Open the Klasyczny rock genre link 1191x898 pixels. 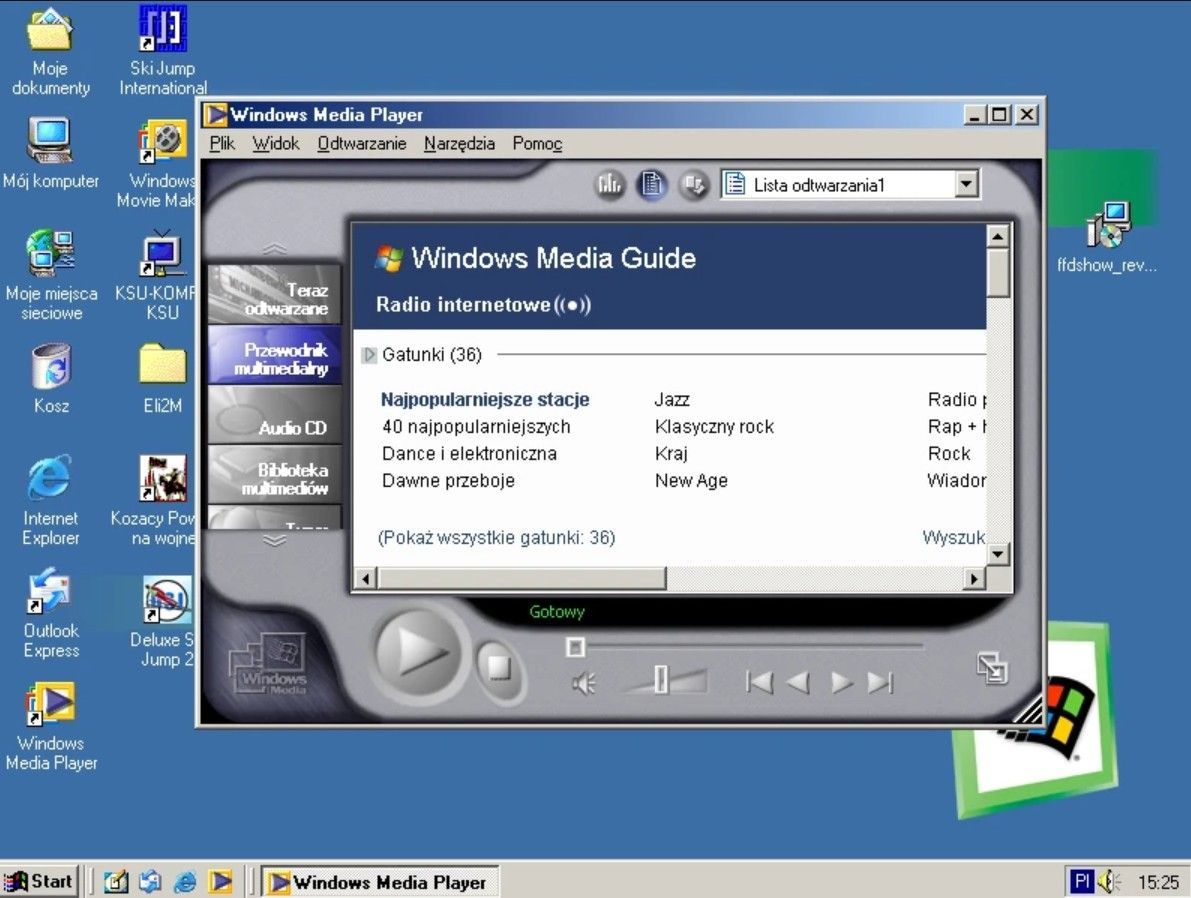click(714, 427)
